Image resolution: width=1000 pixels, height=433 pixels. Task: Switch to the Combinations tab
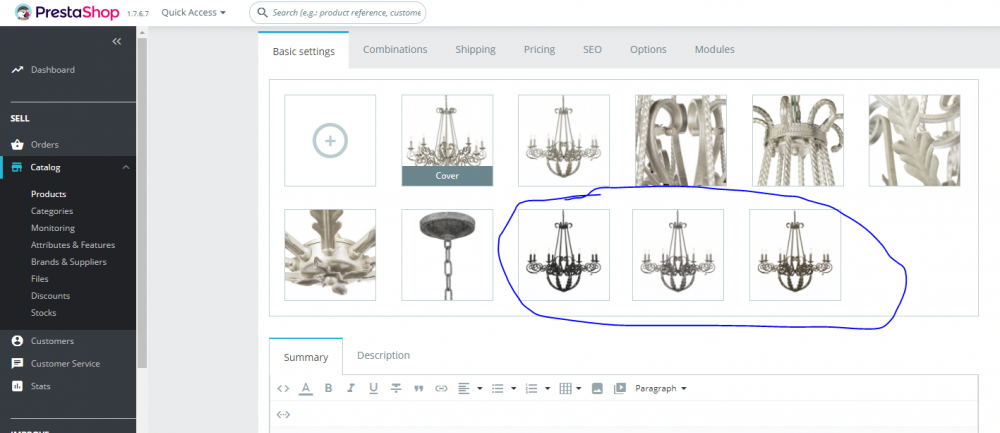click(x=395, y=49)
